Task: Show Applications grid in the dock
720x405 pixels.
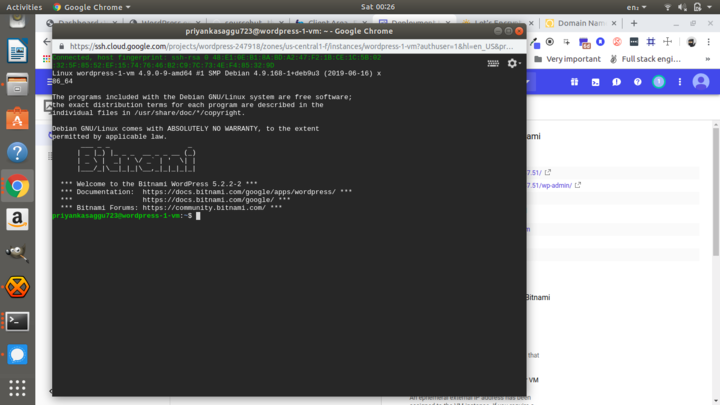Action: coord(17,388)
